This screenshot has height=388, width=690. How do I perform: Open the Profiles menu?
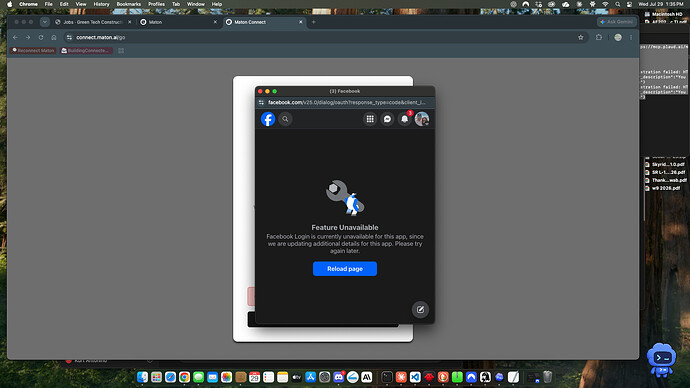click(156, 4)
